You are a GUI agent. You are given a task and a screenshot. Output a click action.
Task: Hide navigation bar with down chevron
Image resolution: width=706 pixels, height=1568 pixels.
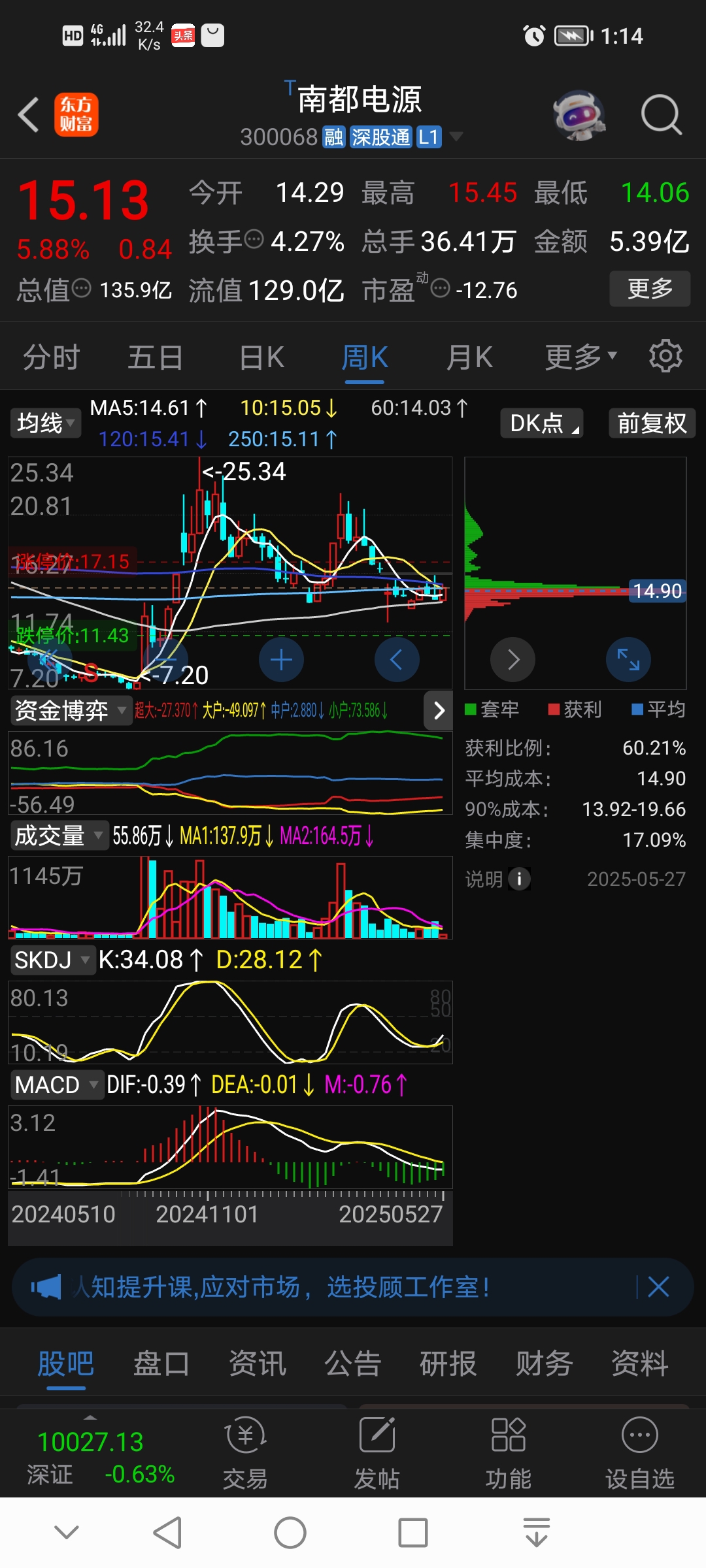pyautogui.click(x=66, y=1532)
